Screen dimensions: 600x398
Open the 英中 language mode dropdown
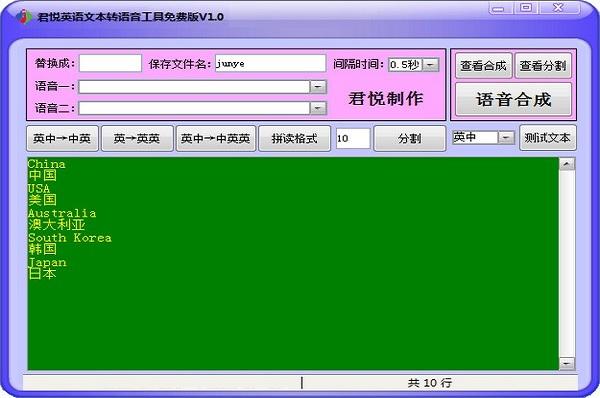tap(506, 137)
